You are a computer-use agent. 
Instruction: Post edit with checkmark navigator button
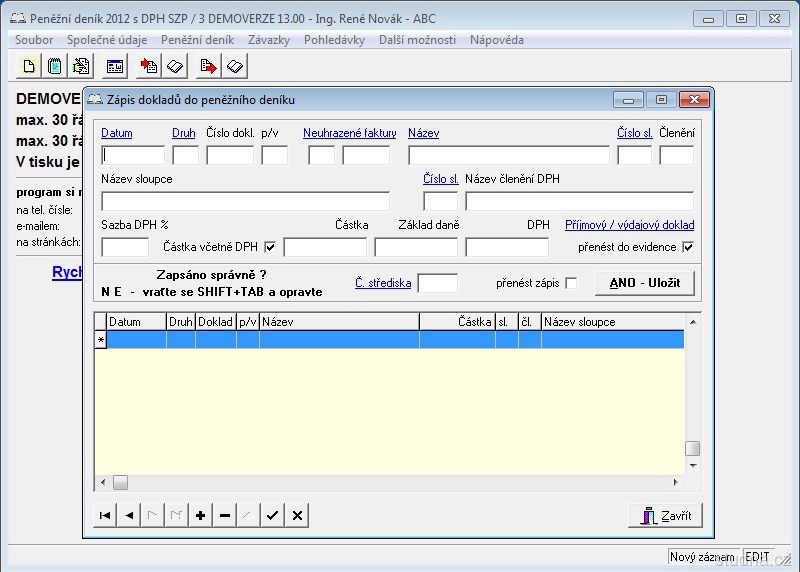[273, 515]
